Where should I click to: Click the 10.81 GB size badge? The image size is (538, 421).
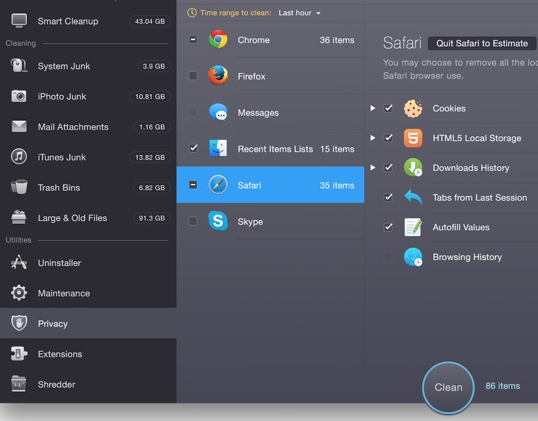pos(150,96)
